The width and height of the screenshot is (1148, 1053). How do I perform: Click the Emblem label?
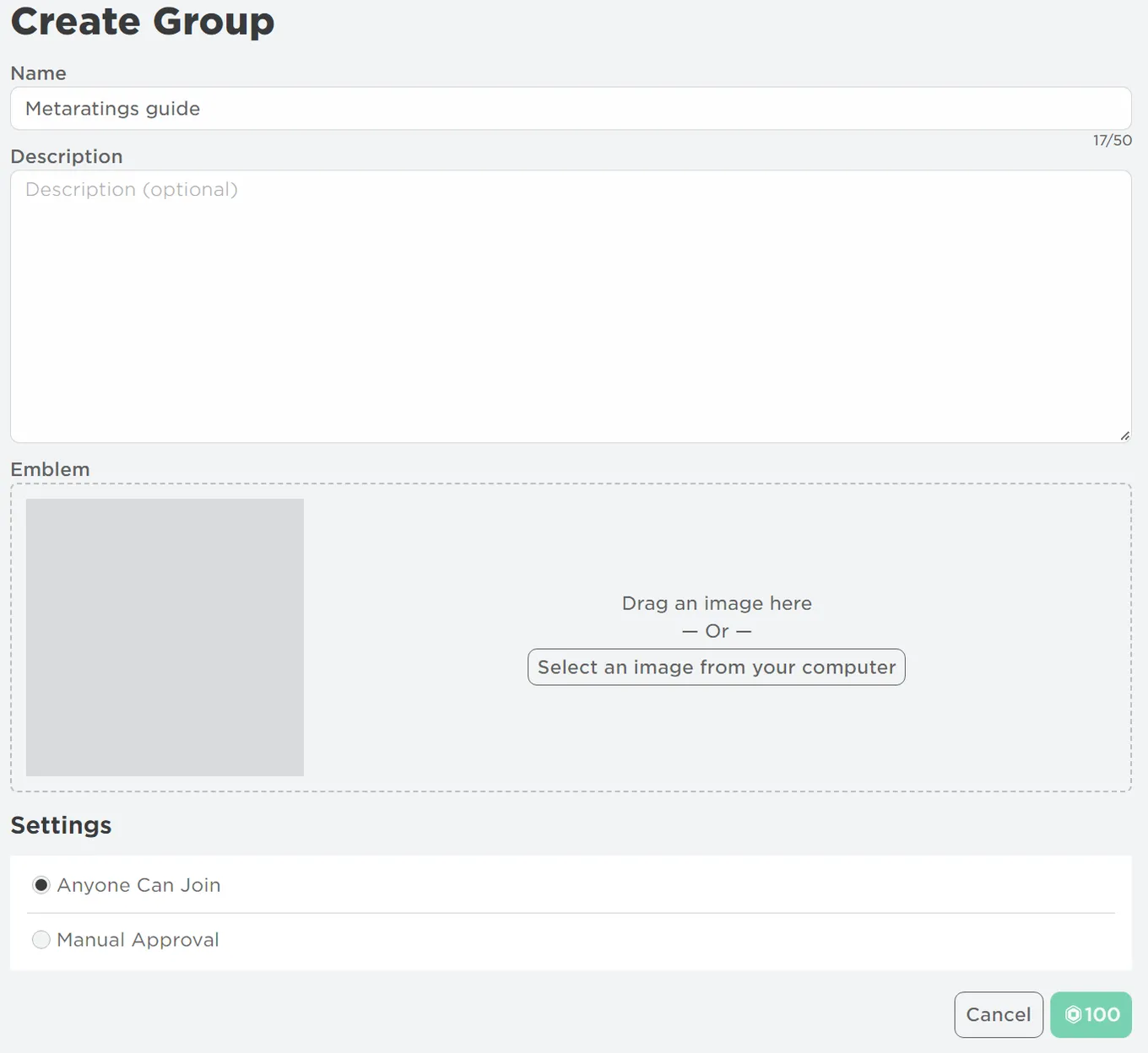[x=50, y=469]
